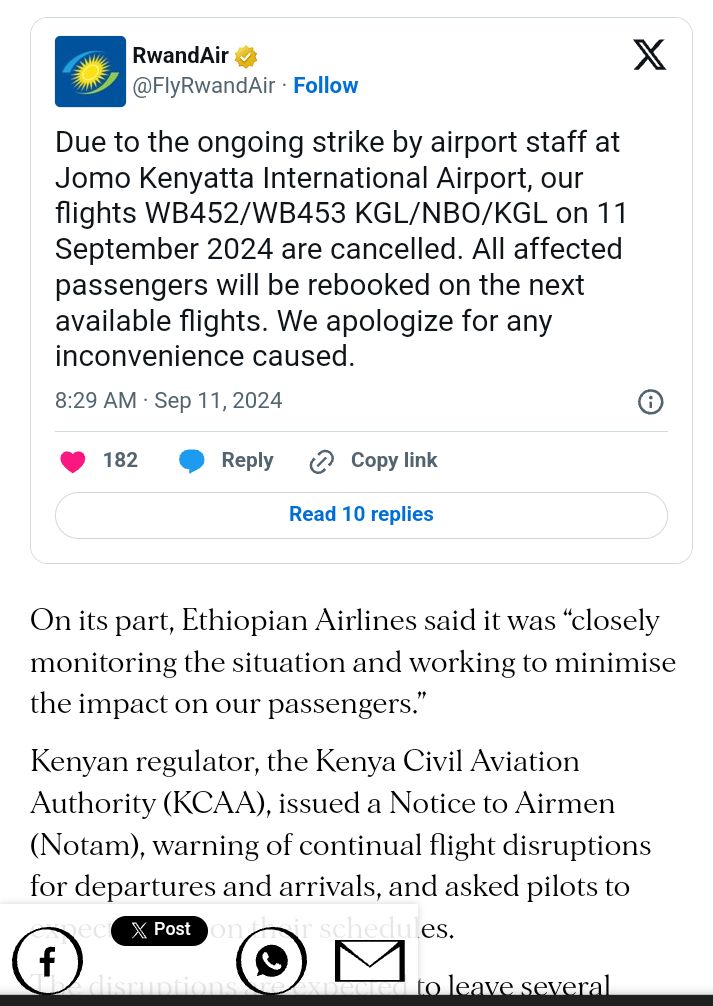Share article by email envelope icon

pyautogui.click(x=370, y=961)
